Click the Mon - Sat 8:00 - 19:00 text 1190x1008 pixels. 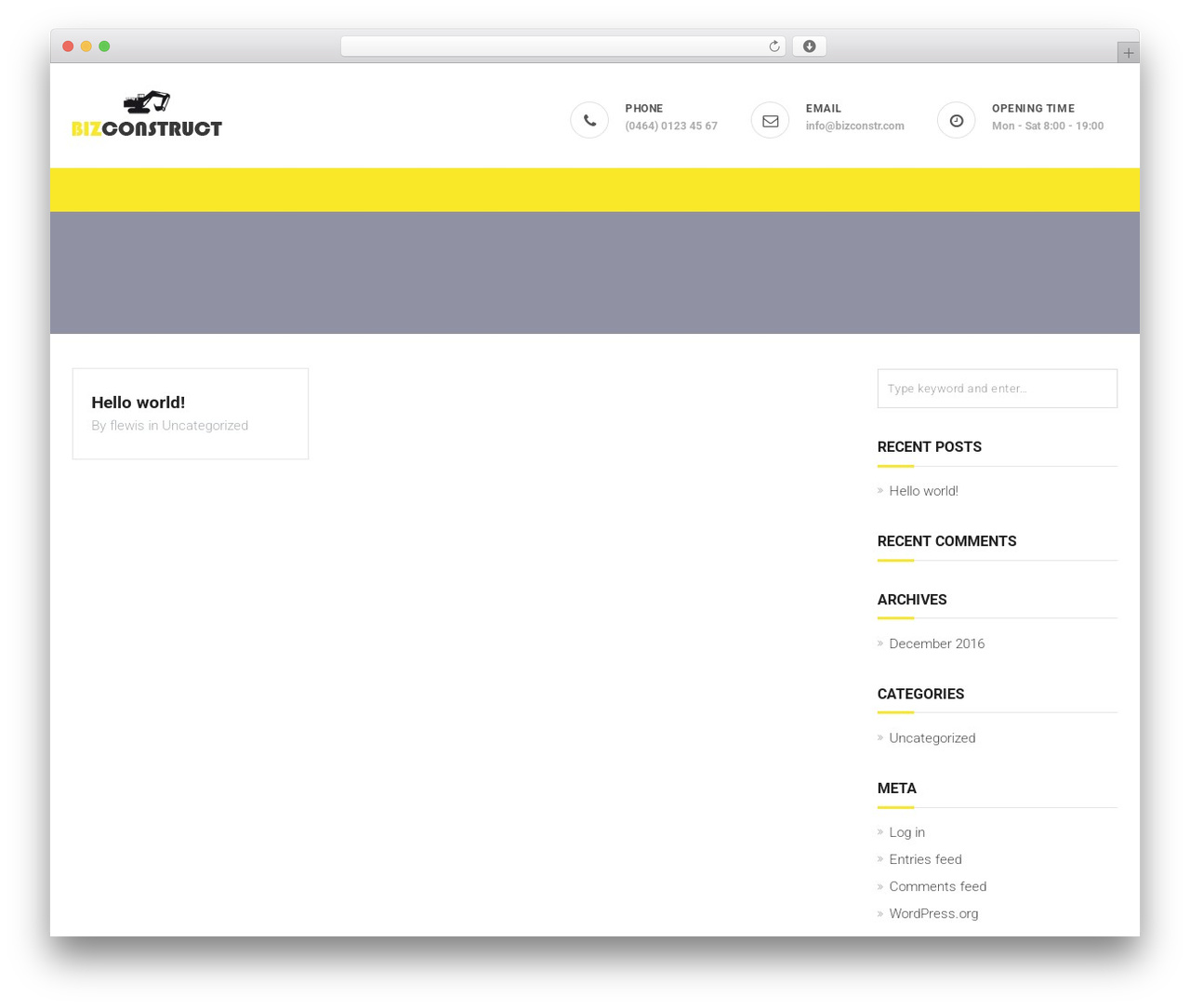tap(1048, 126)
